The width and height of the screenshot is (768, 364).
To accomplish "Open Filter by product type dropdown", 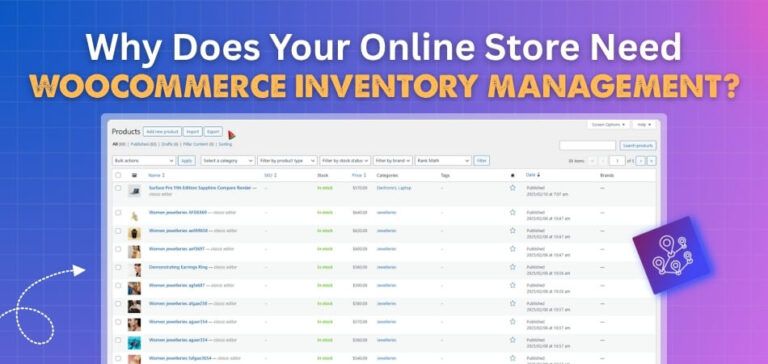I will tap(288, 161).
